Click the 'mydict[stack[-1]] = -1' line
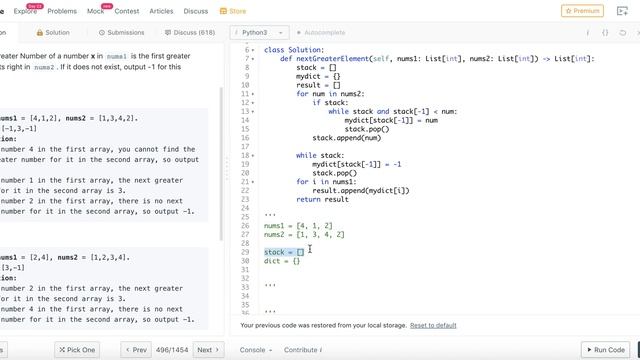 click(x=357, y=164)
